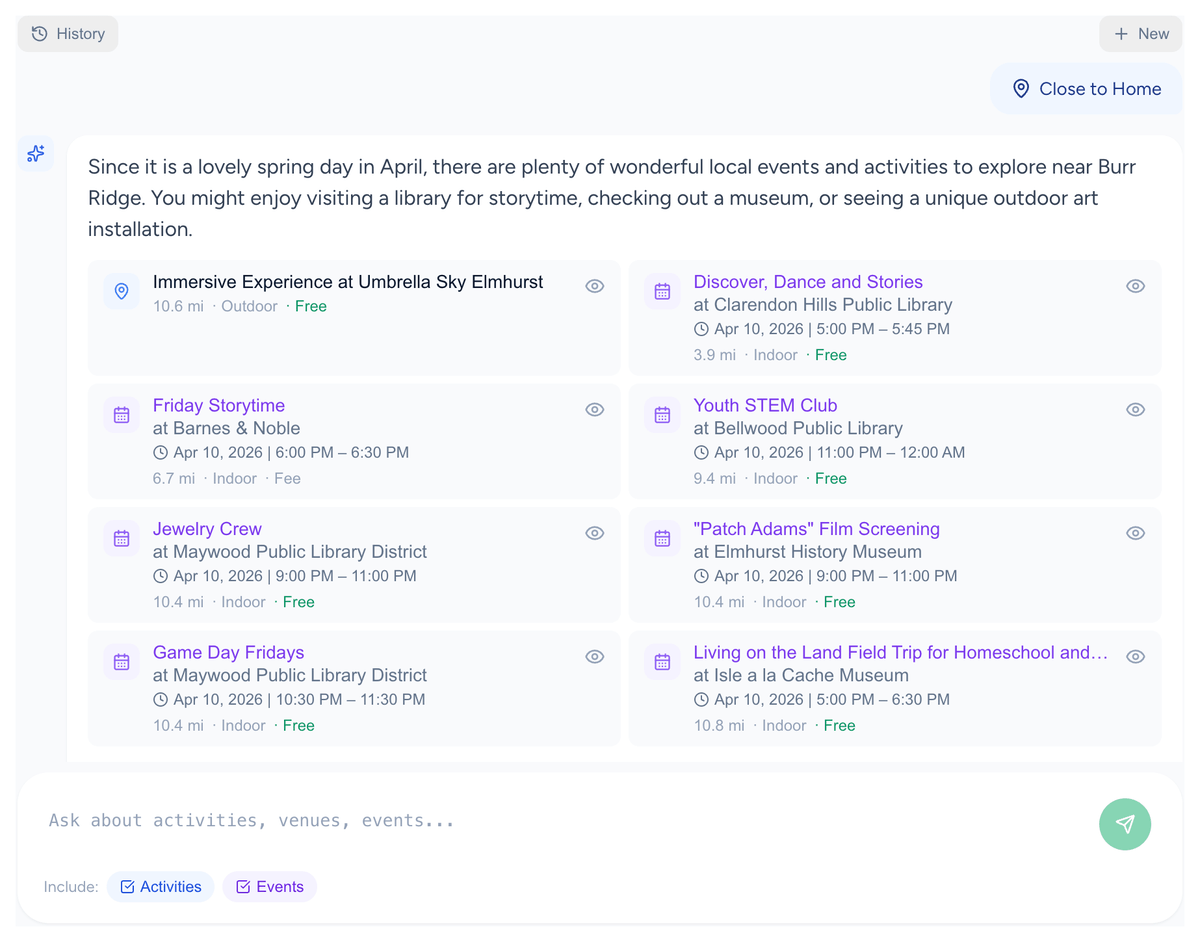Click "Apr 10, 2026 | 10:30 PM – 11:30 PM" time

point(299,700)
